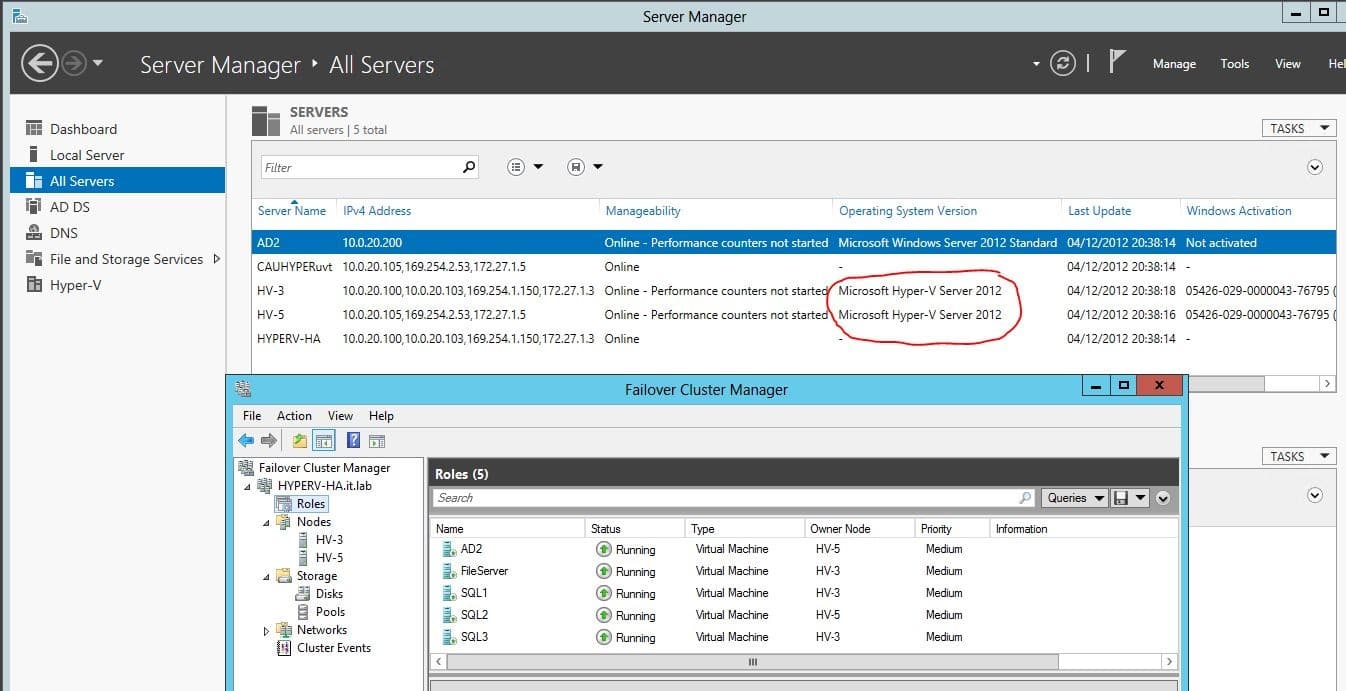This screenshot has height=691, width=1346.
Task: Open the Tools menu
Action: [1234, 64]
